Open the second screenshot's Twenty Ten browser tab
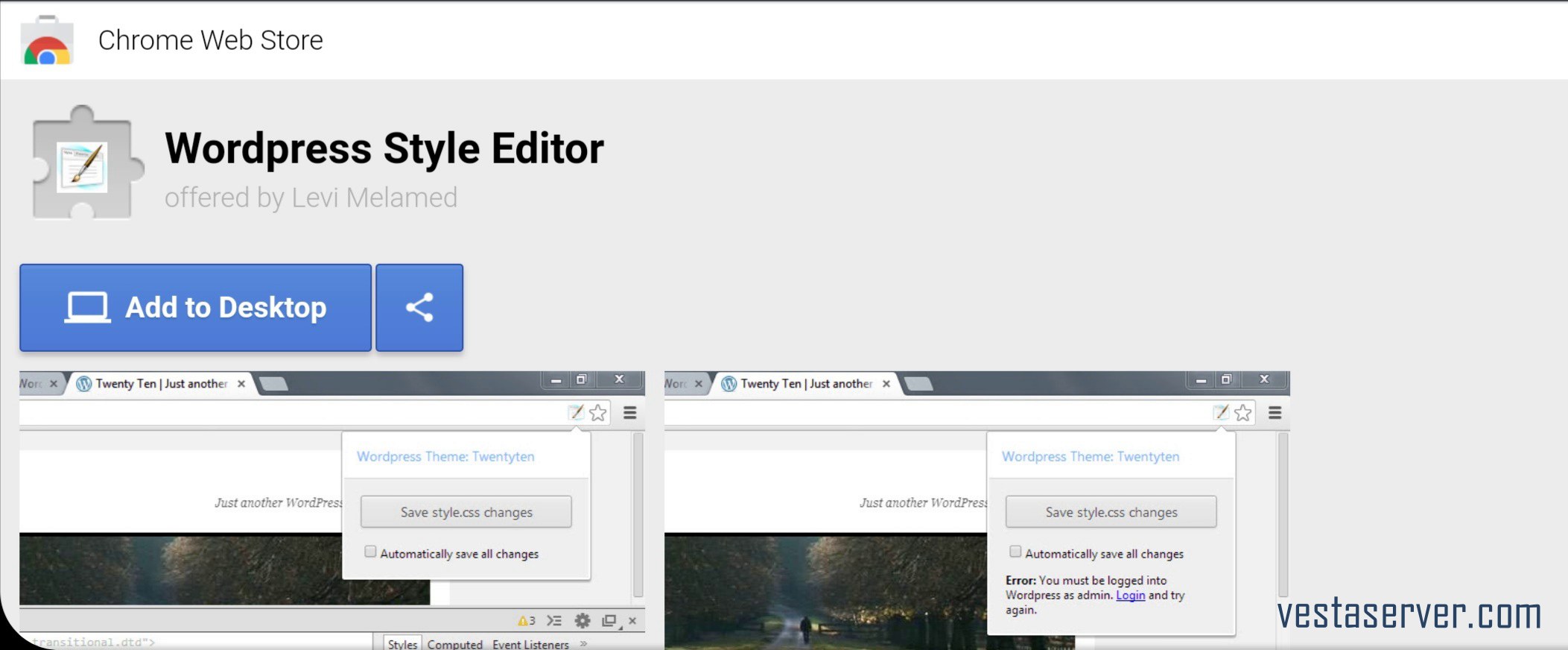Screen dimensions: 1568x650 pos(807,383)
